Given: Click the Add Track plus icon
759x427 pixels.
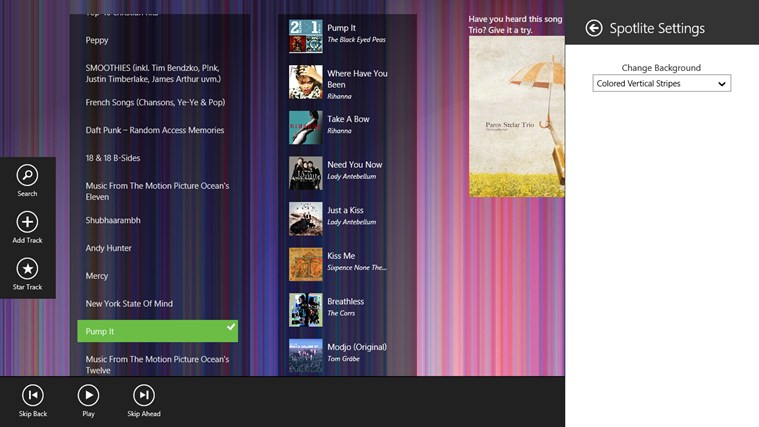Looking at the screenshot, I should pos(27,222).
